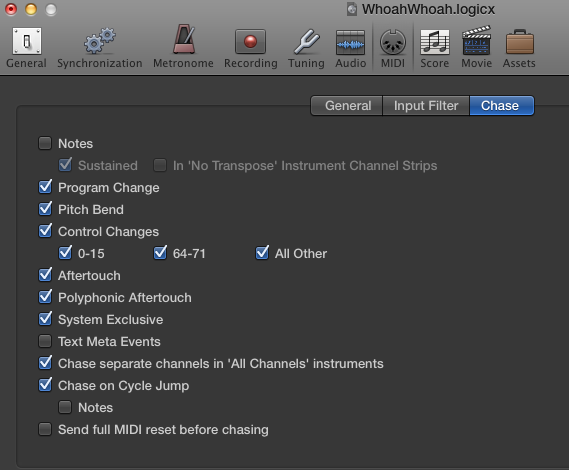Open Metronome settings icon

[184, 39]
